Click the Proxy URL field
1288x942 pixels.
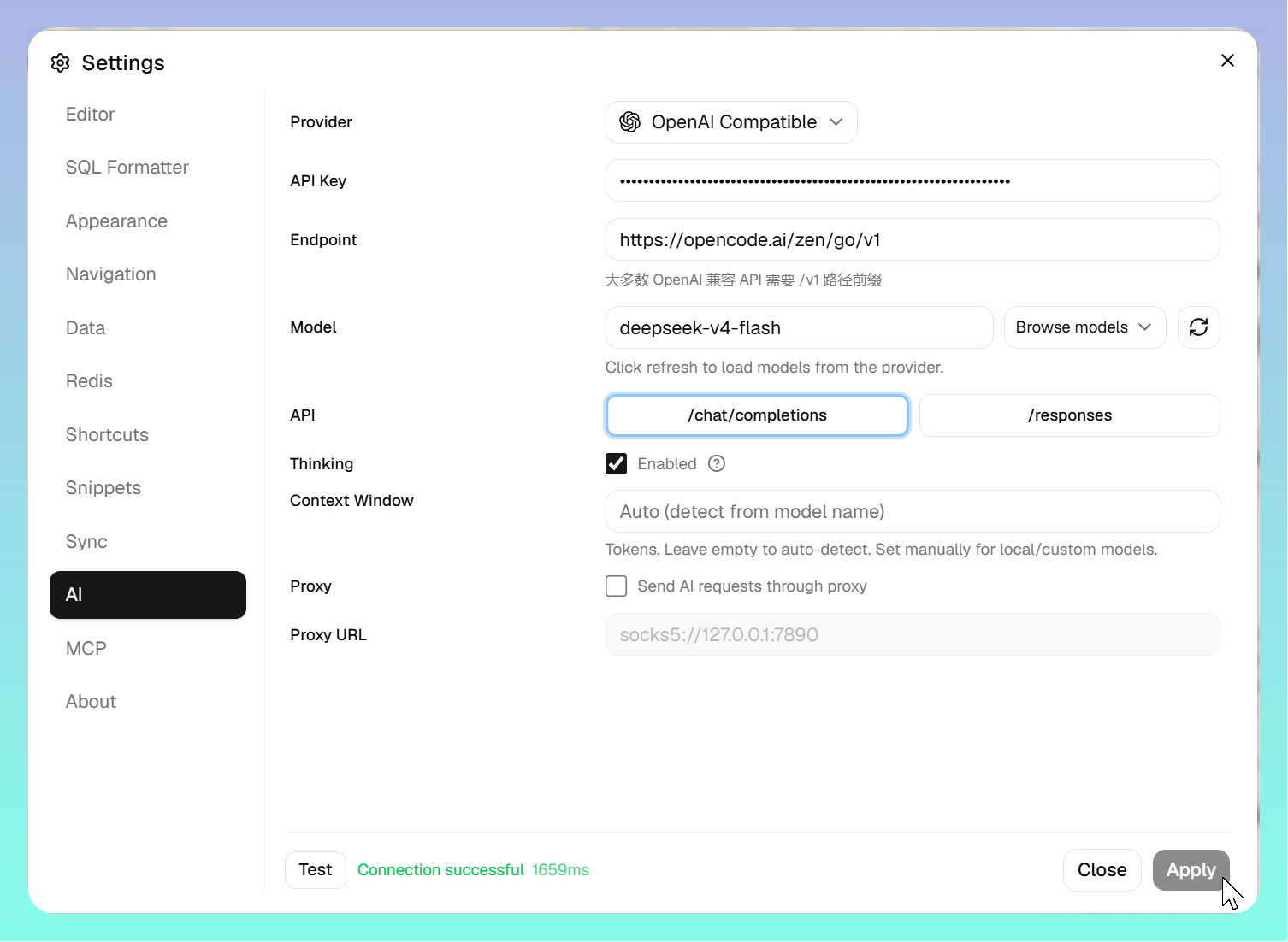click(x=913, y=634)
